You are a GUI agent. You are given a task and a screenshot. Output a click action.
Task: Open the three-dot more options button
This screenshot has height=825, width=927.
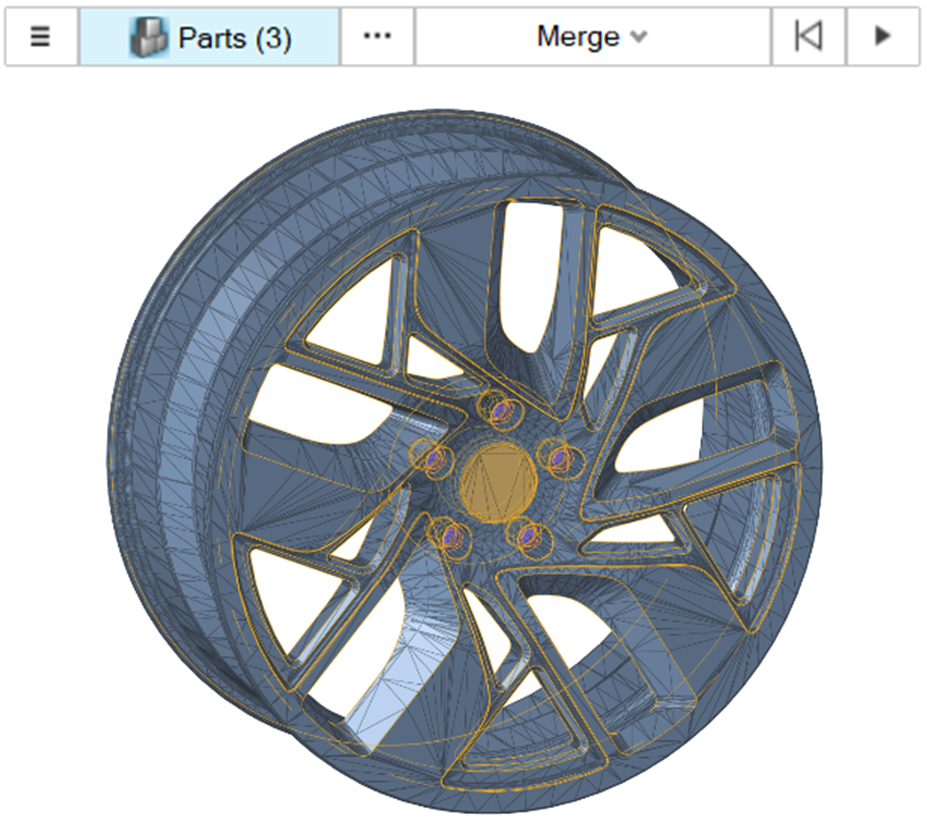point(377,36)
